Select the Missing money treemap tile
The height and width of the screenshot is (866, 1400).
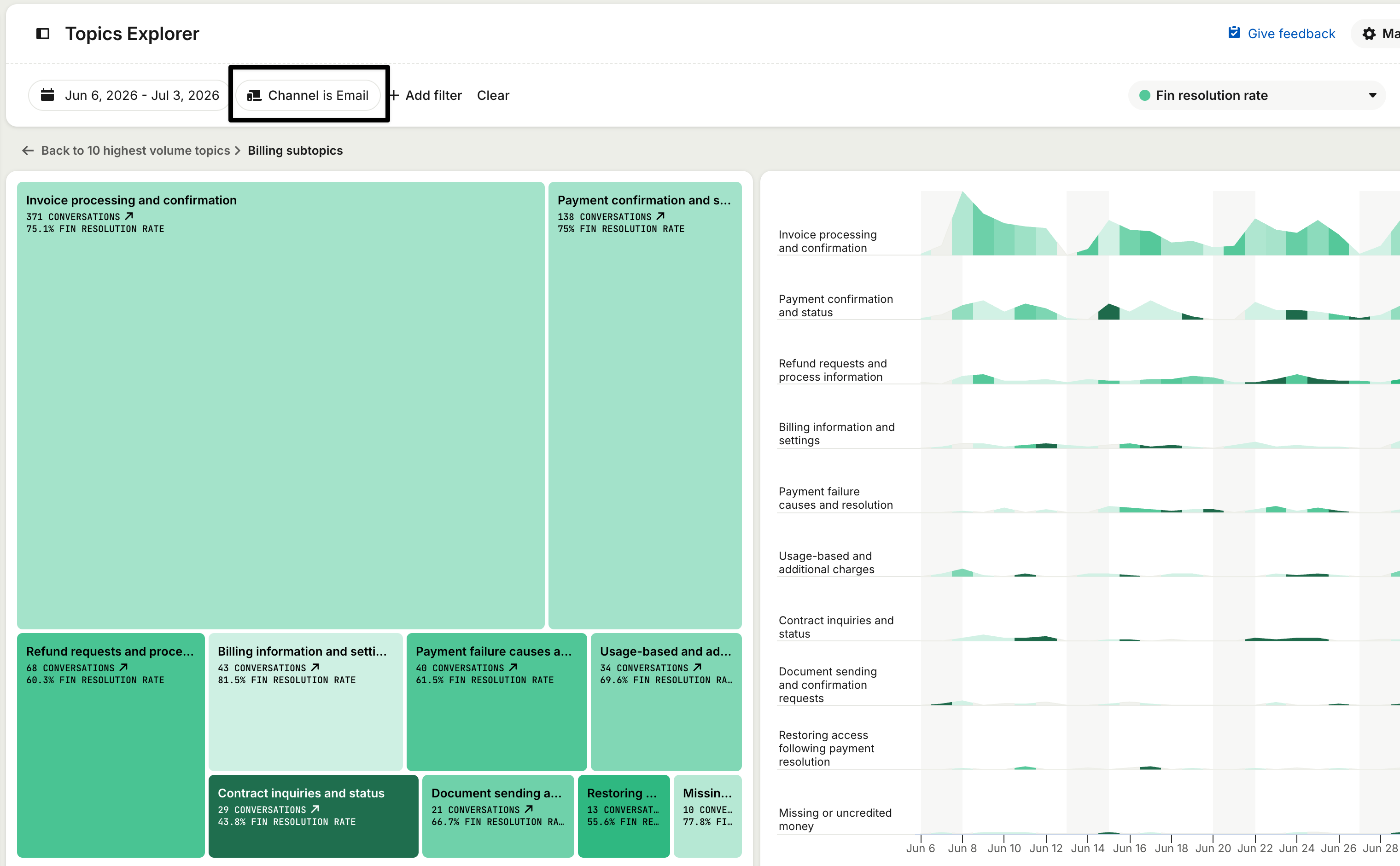point(707,816)
